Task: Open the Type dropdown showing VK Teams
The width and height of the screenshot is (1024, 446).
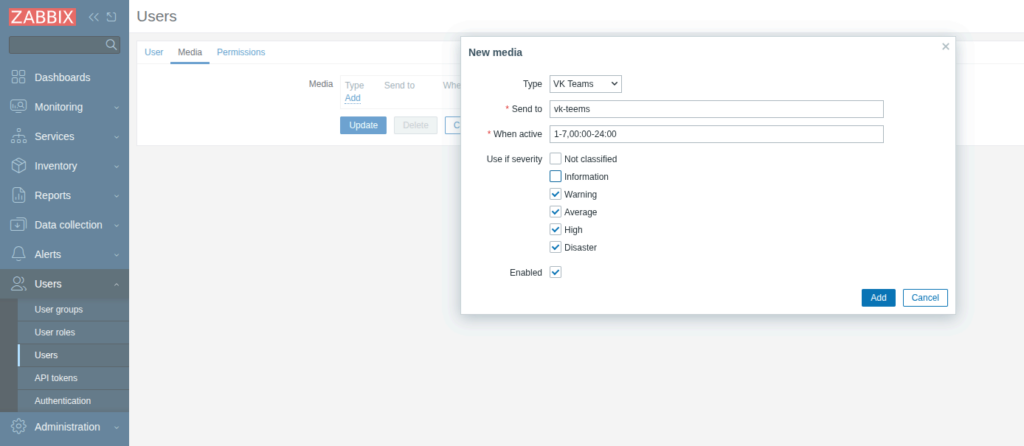Action: tap(585, 84)
